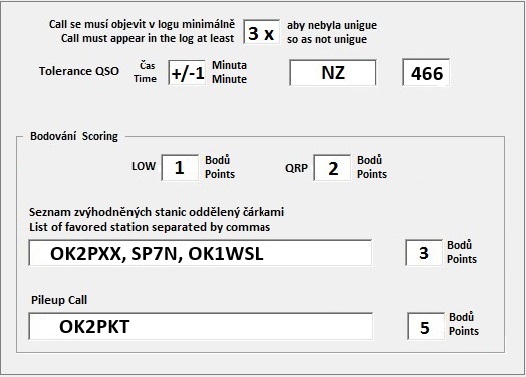Screen dimensions: 526x377
Task: Click the NZ input field
Action: 333,72
